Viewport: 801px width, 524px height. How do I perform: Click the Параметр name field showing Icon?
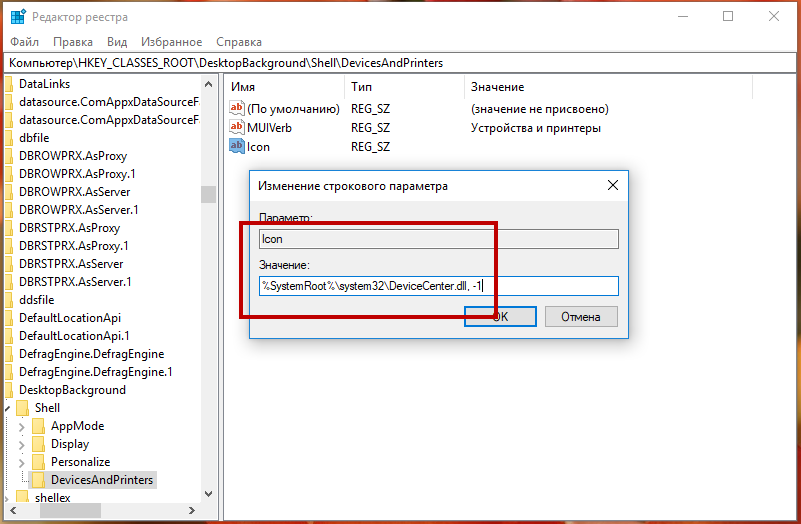point(439,239)
